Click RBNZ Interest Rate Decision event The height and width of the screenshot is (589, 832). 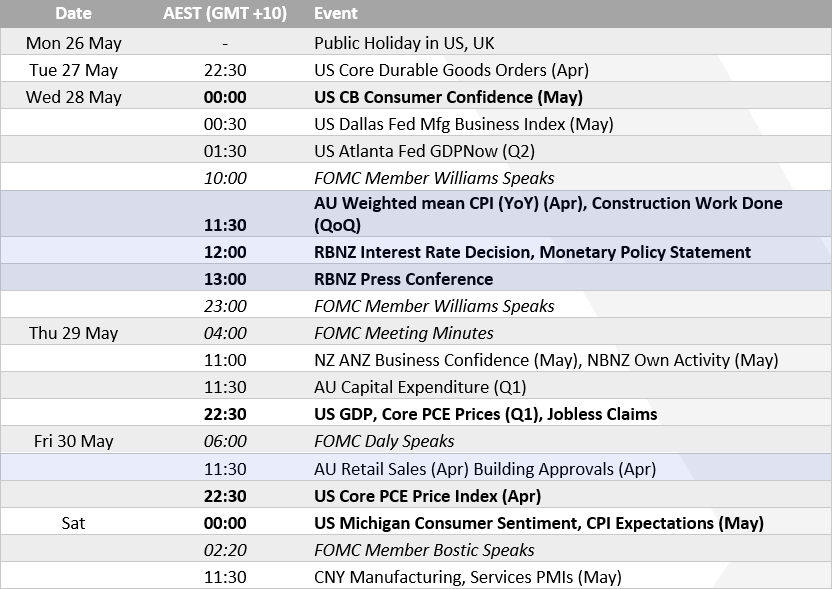pyautogui.click(x=532, y=252)
